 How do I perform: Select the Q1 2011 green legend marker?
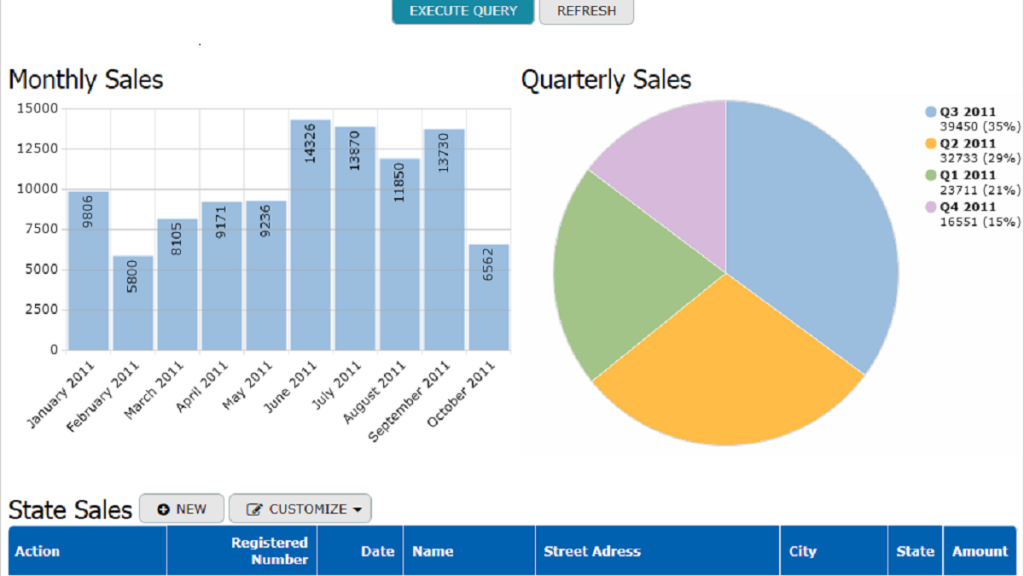click(x=931, y=175)
